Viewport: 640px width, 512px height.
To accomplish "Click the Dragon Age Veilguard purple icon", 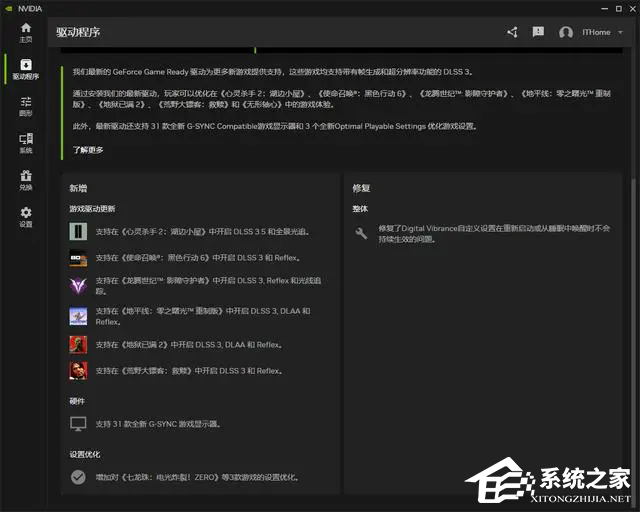I will [78, 286].
